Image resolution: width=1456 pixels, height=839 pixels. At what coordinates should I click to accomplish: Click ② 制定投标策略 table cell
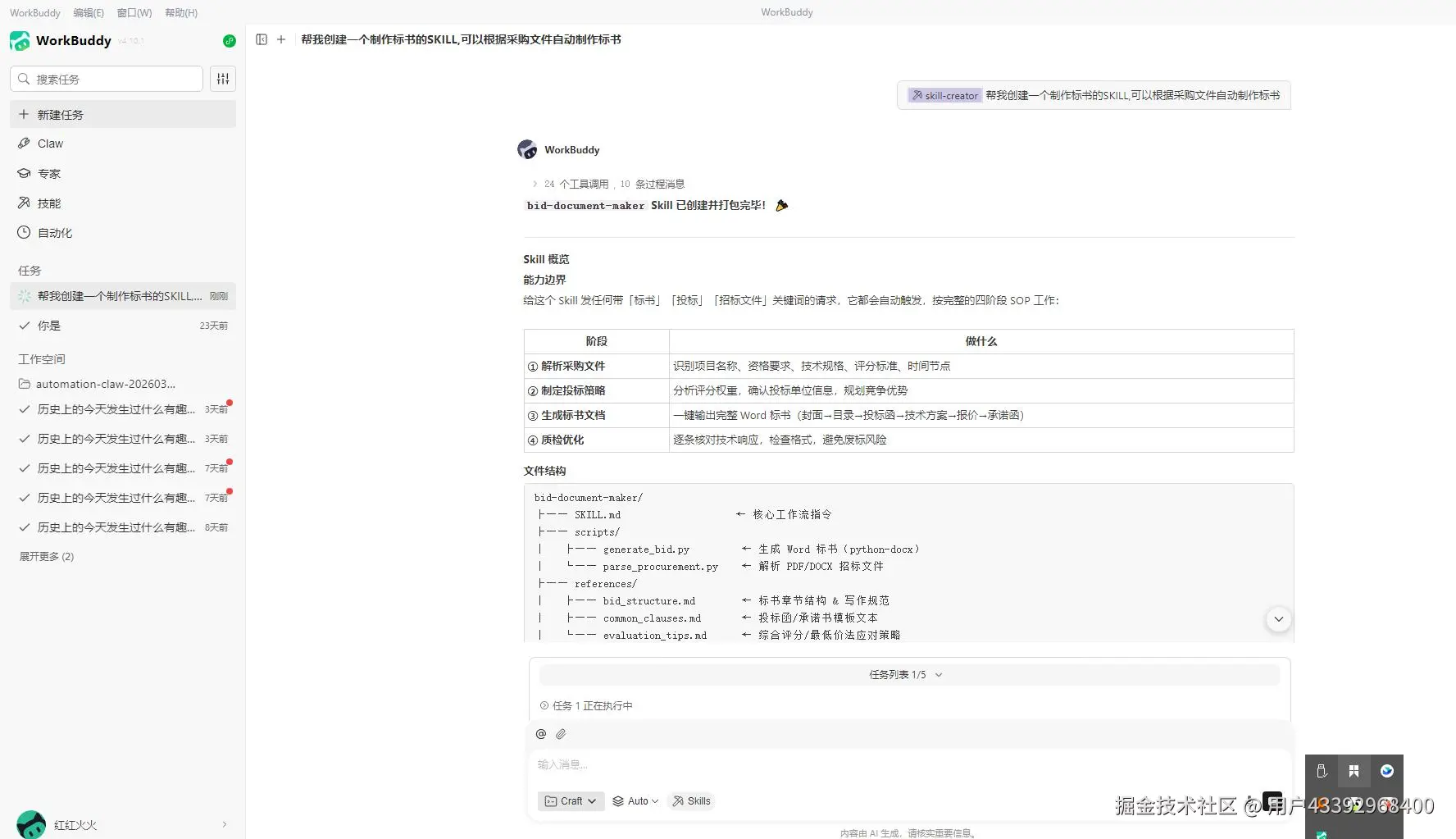(x=597, y=390)
